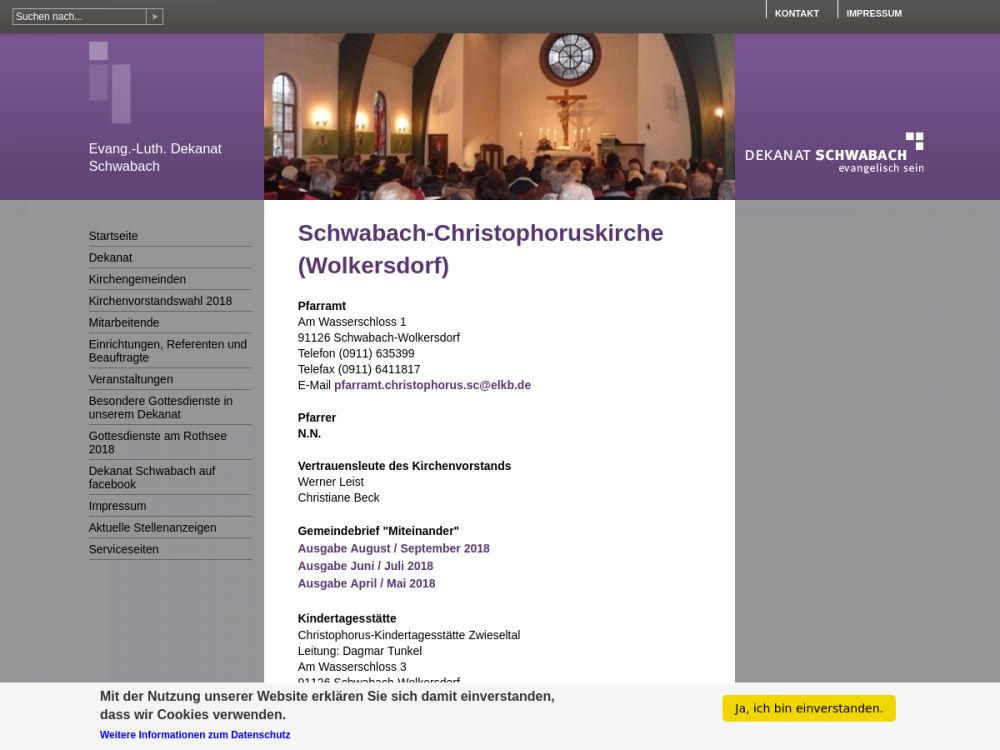1000x750 pixels.
Task: Click the purple squares logo at top left
Action: (x=109, y=82)
